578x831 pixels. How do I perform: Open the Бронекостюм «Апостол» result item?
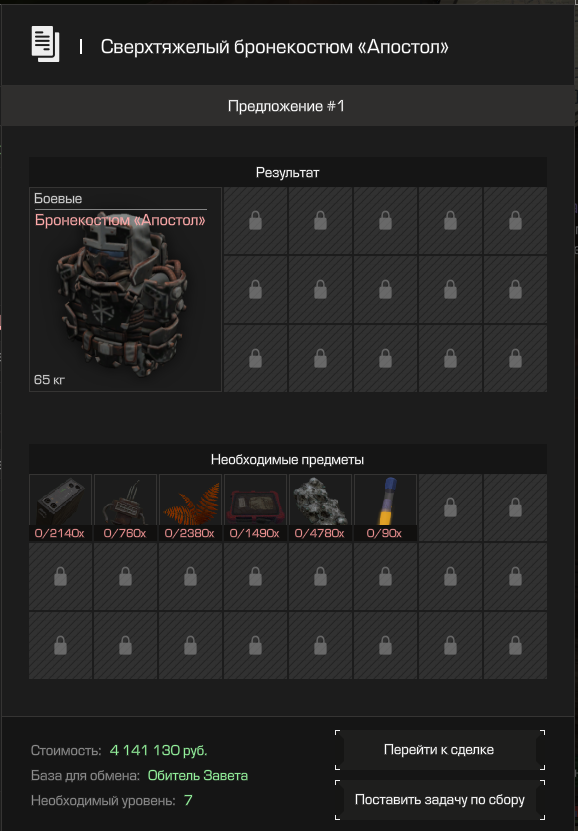(125, 289)
